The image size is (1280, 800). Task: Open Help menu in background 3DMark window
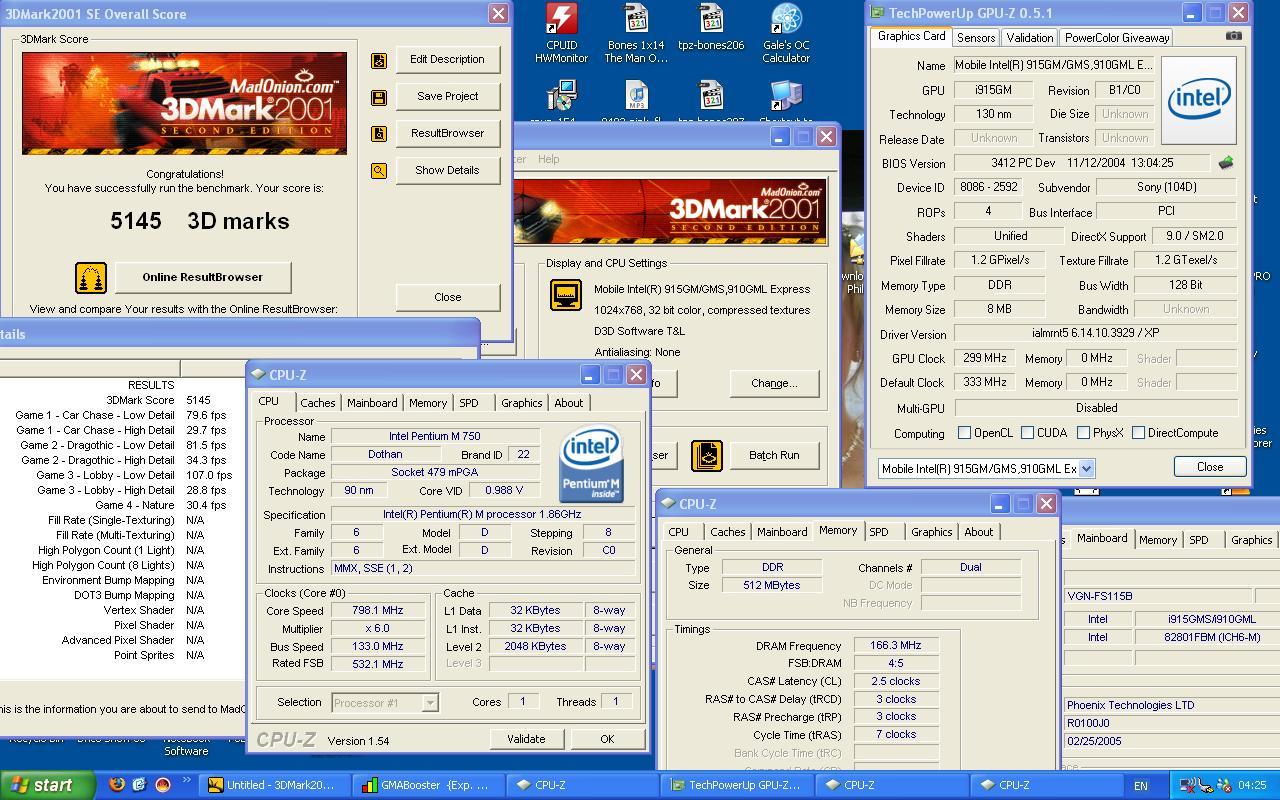[548, 159]
